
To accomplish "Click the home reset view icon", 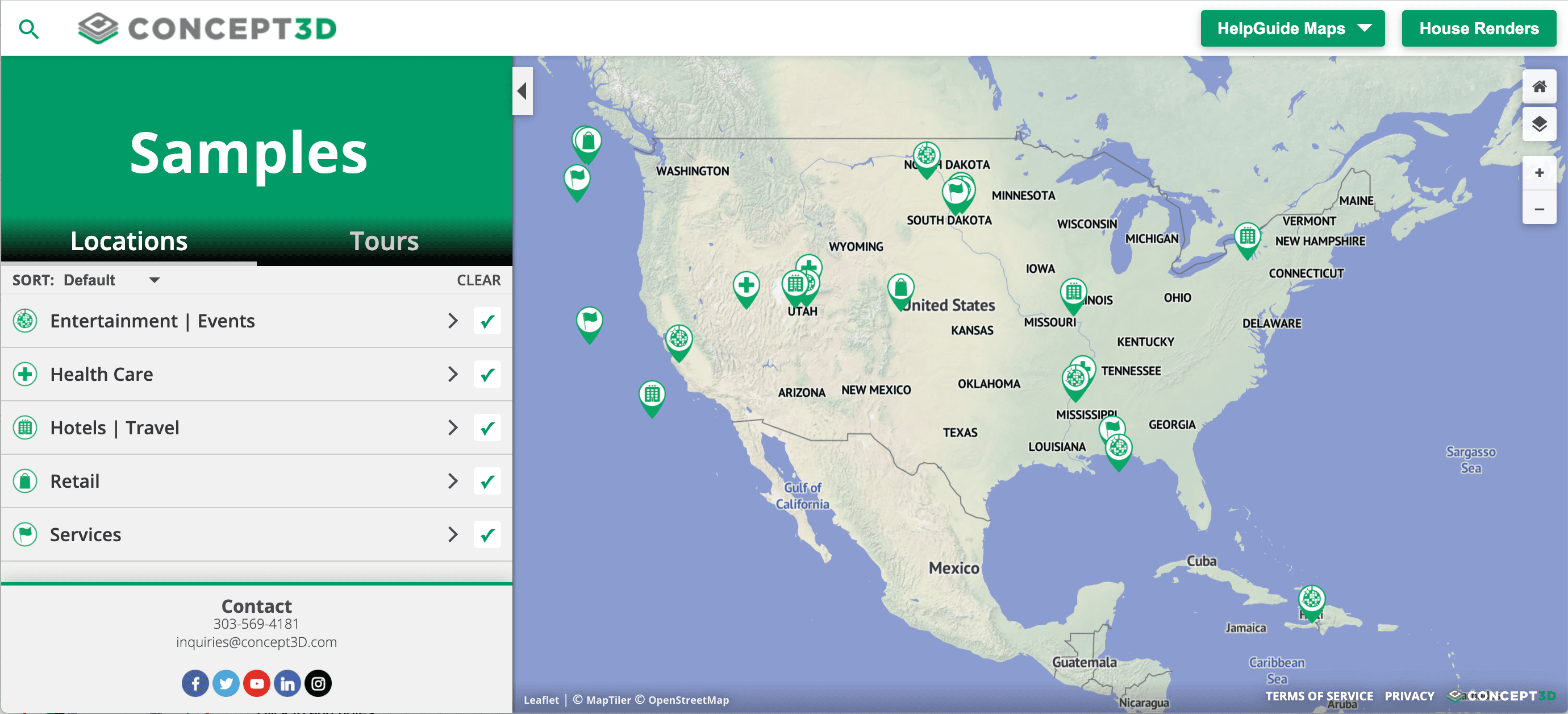I will tap(1540, 86).
